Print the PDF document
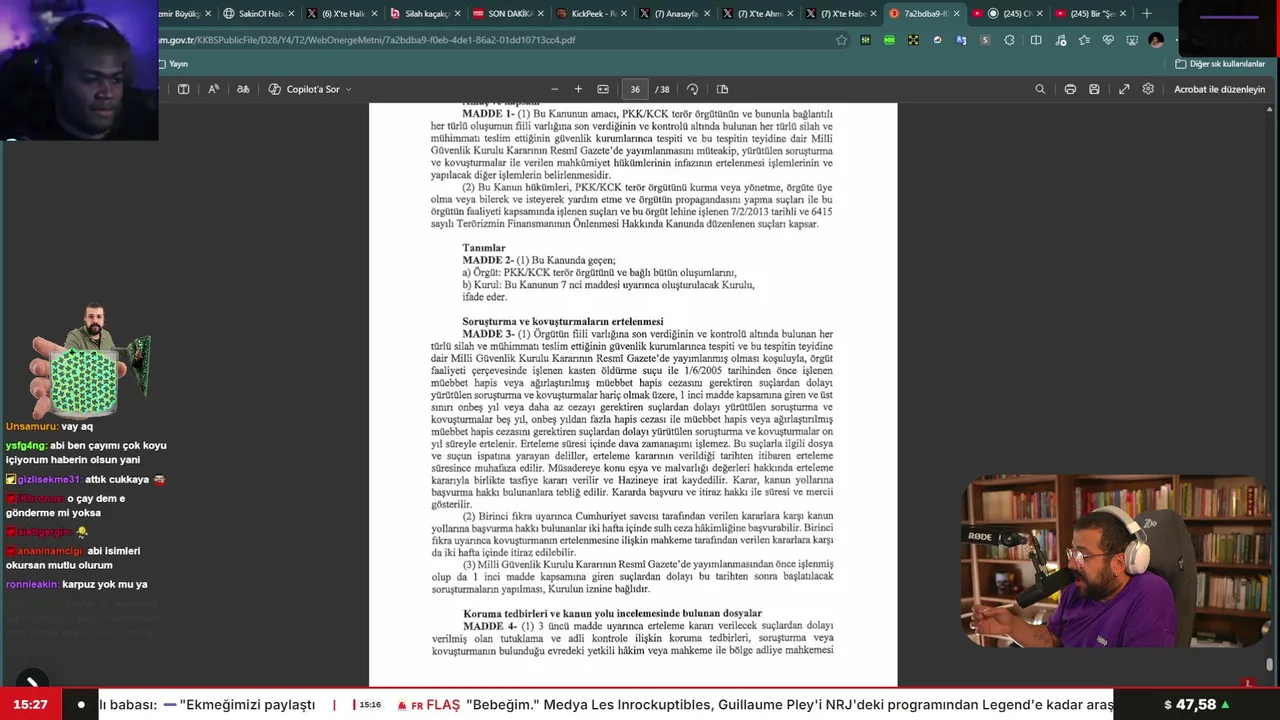1280x720 pixels. (1070, 89)
